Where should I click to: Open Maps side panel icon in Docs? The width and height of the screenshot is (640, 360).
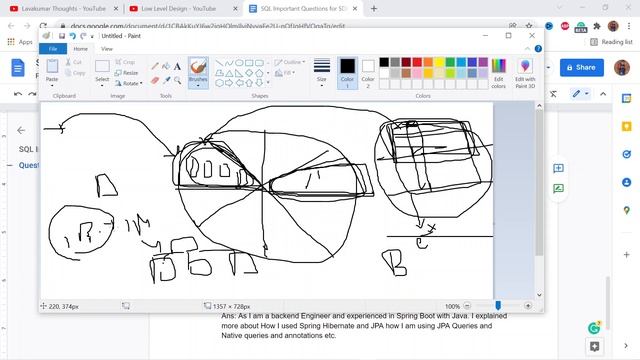(627, 210)
